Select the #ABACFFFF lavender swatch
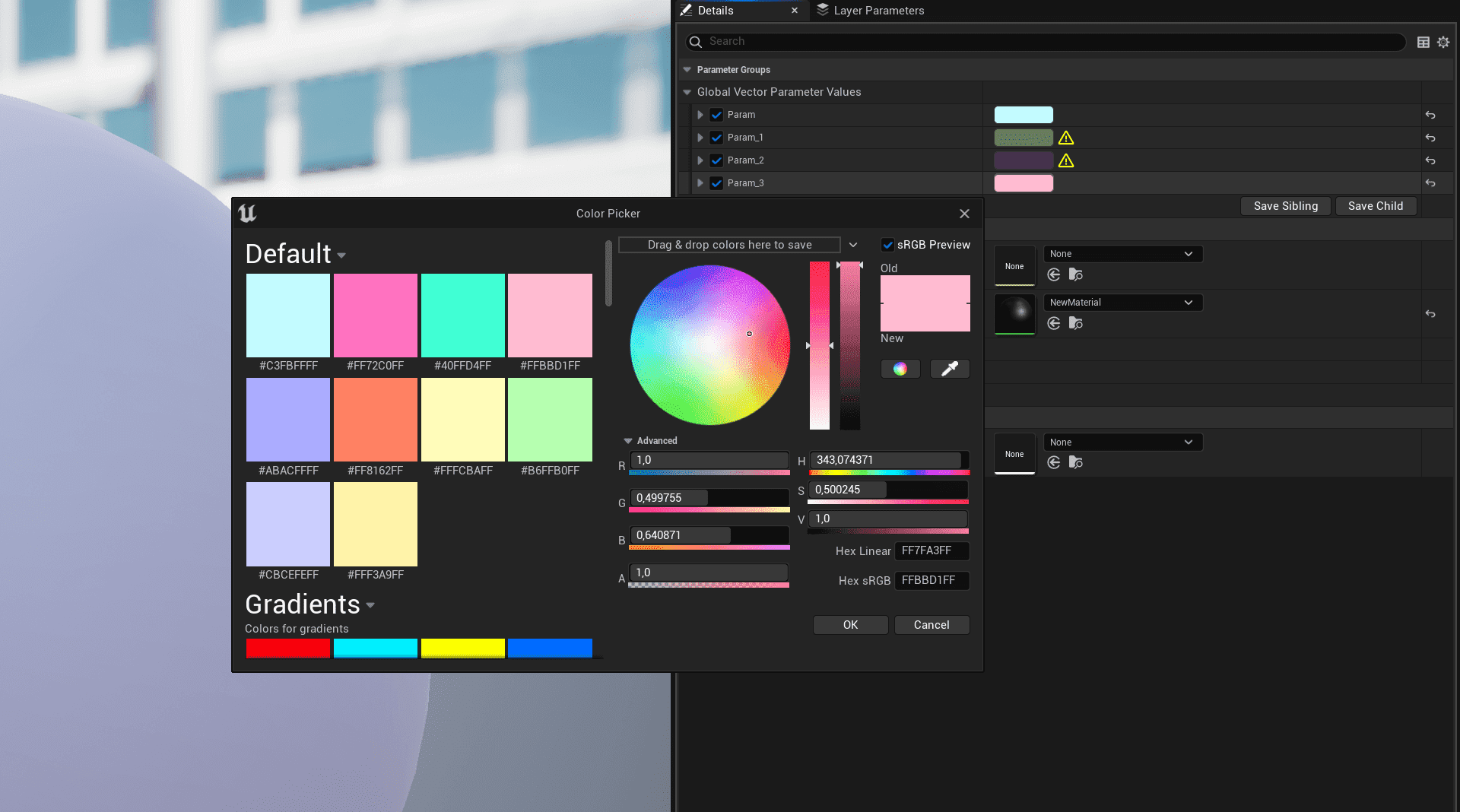This screenshot has width=1460, height=812. pos(288,420)
